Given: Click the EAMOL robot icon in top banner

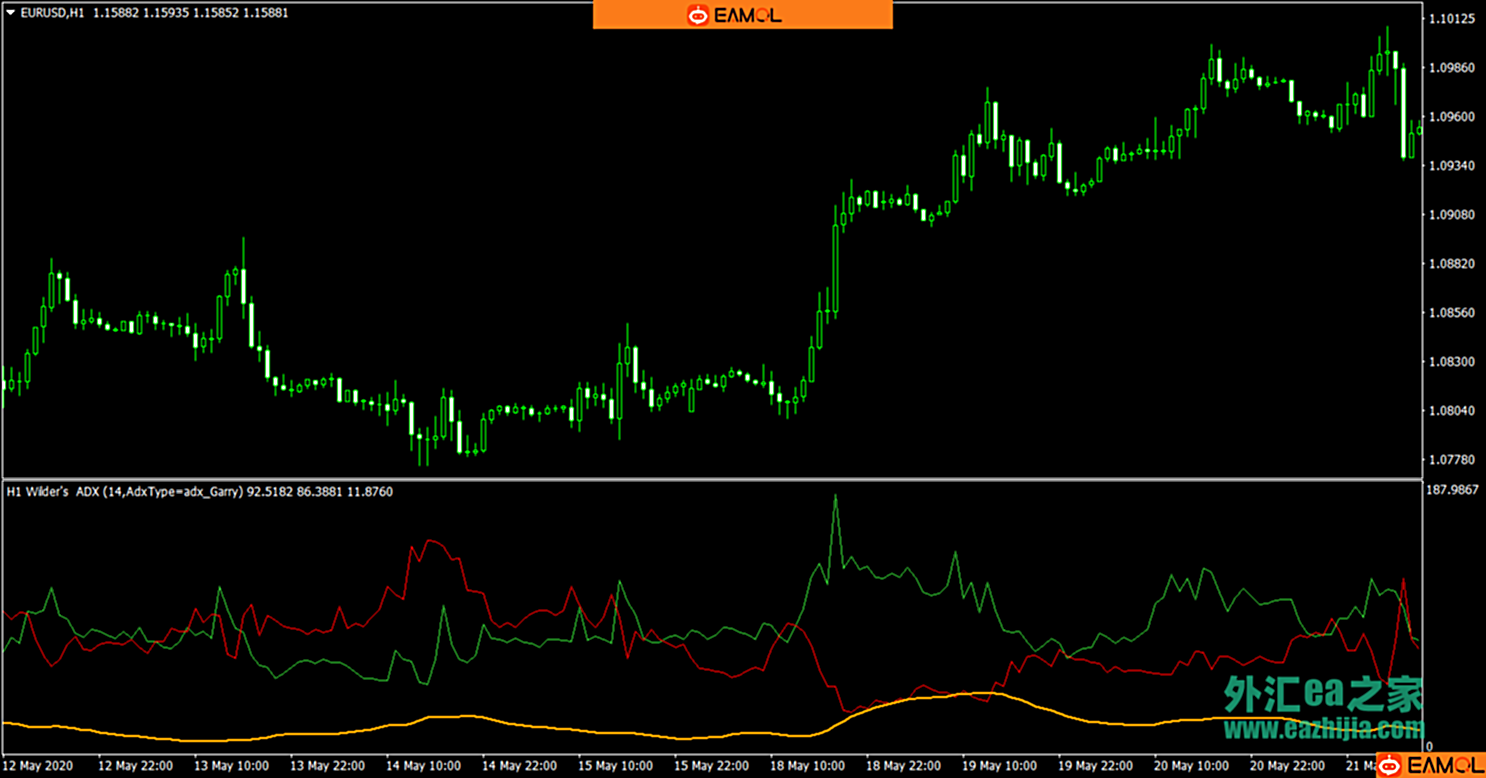Looking at the screenshot, I should pyautogui.click(x=697, y=15).
